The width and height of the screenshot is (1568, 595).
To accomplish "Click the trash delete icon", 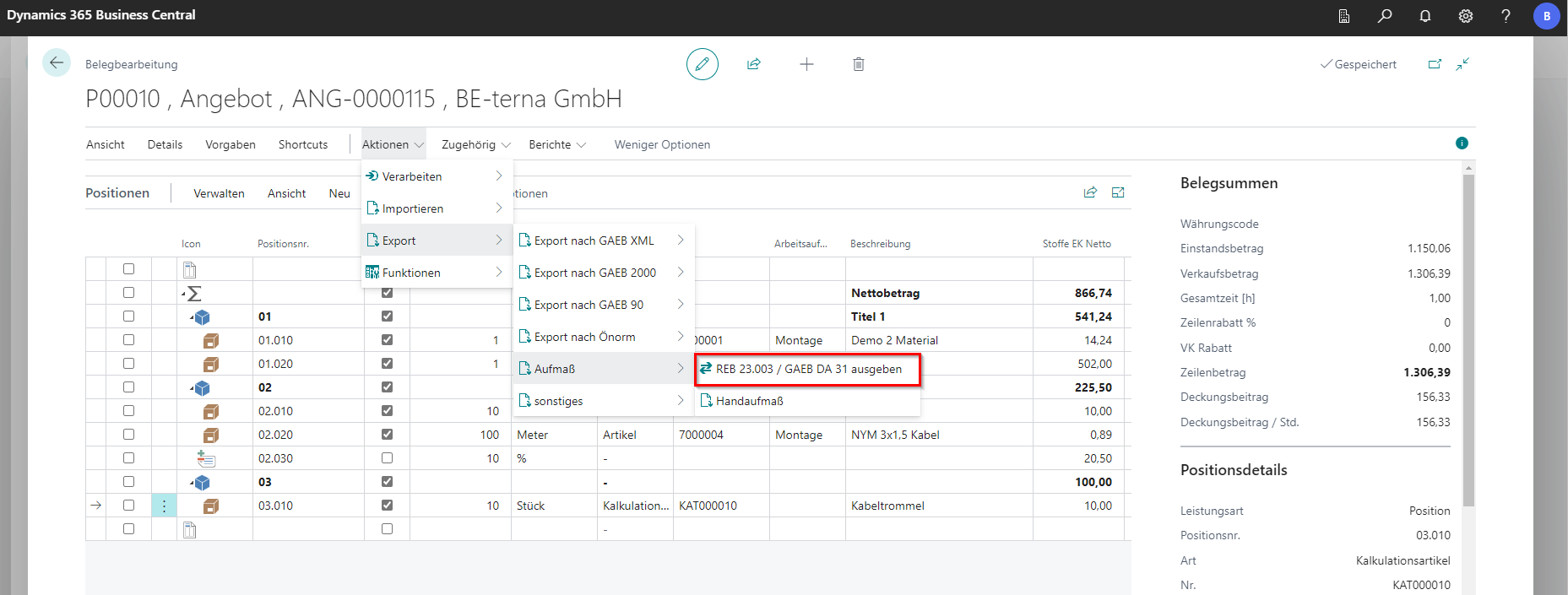I will [x=858, y=64].
